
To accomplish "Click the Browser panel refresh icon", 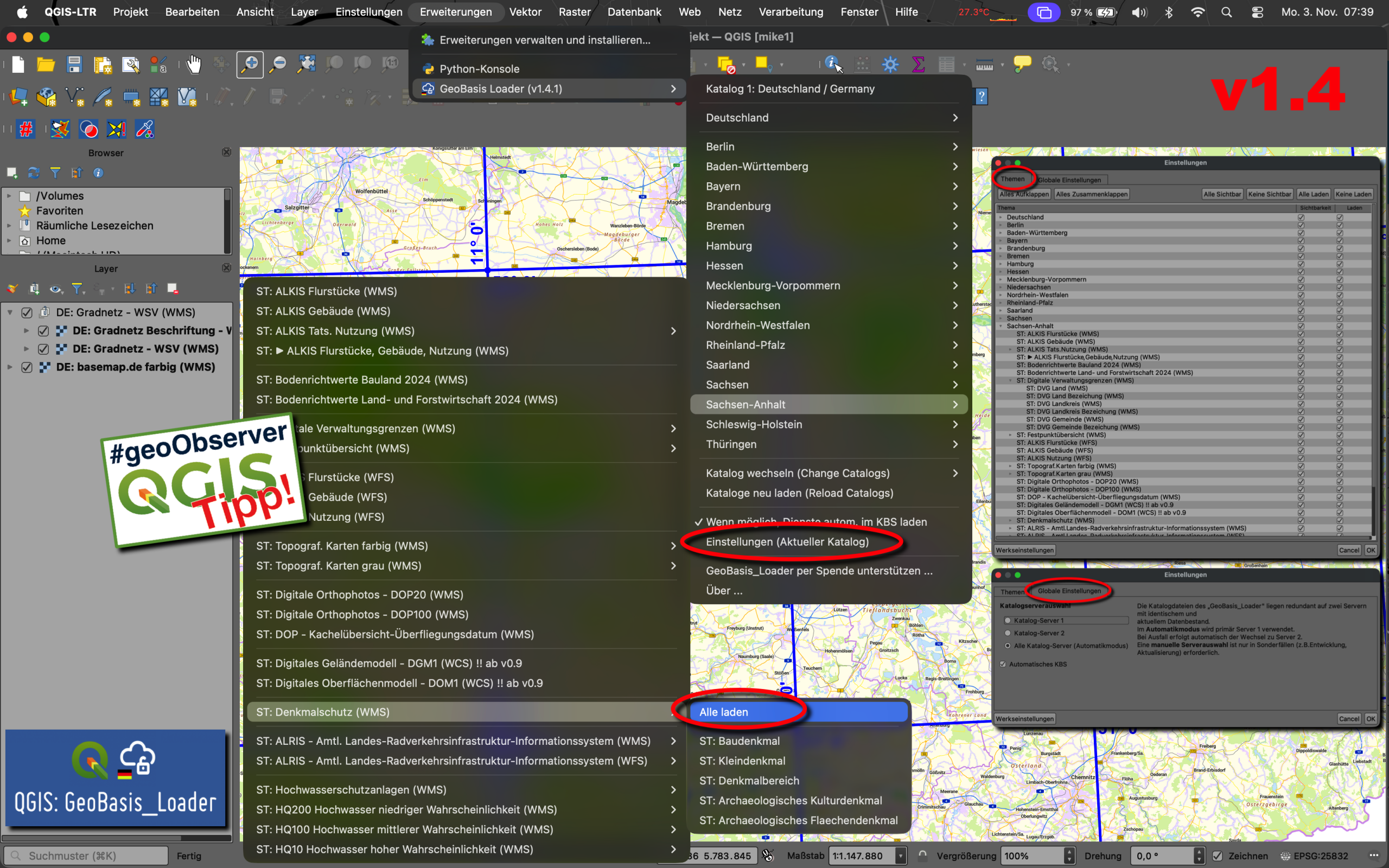I will [34, 173].
